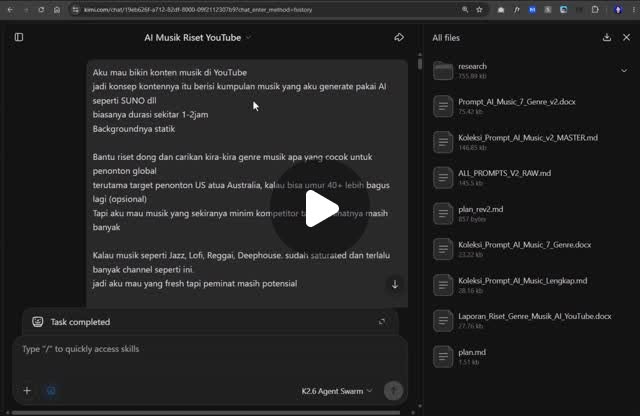640x416 pixels.
Task: Click the Koleksi_Prompt_AI_Music_Lengkap.md name
Action: 522,280
